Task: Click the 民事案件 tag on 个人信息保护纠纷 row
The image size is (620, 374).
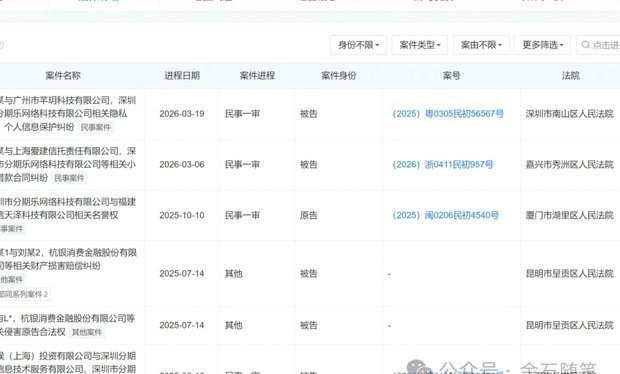Action: tap(96, 127)
